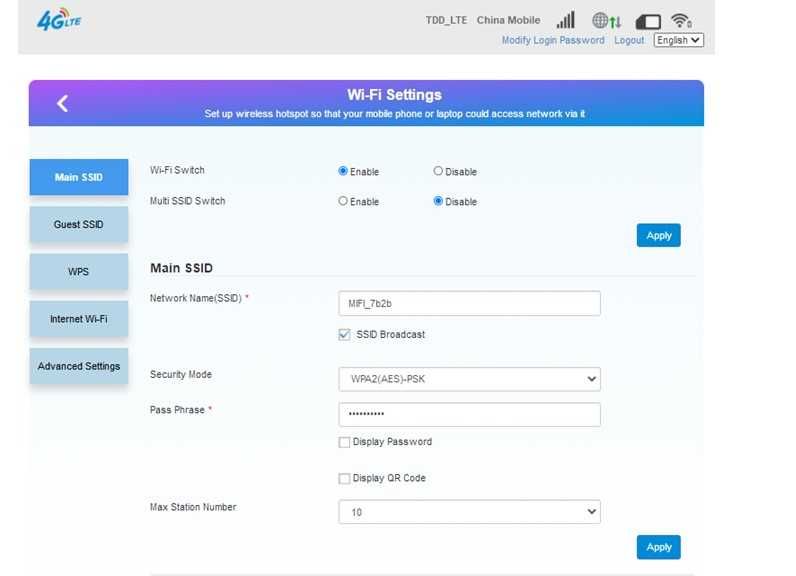Click the back arrow in Wi-Fi Settings header
This screenshot has width=796, height=576.
pyautogui.click(x=62, y=104)
